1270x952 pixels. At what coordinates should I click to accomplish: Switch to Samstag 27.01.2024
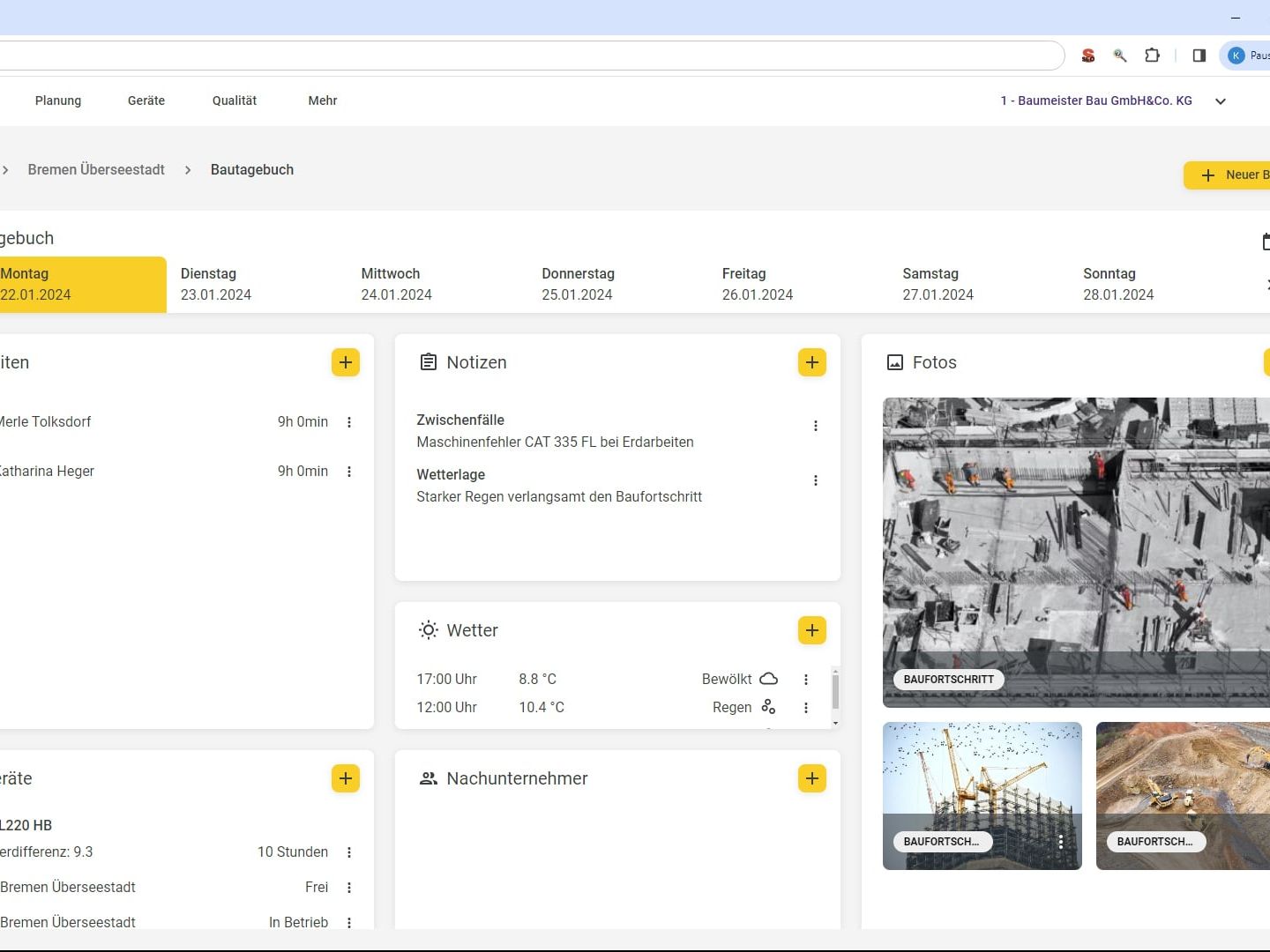979,285
